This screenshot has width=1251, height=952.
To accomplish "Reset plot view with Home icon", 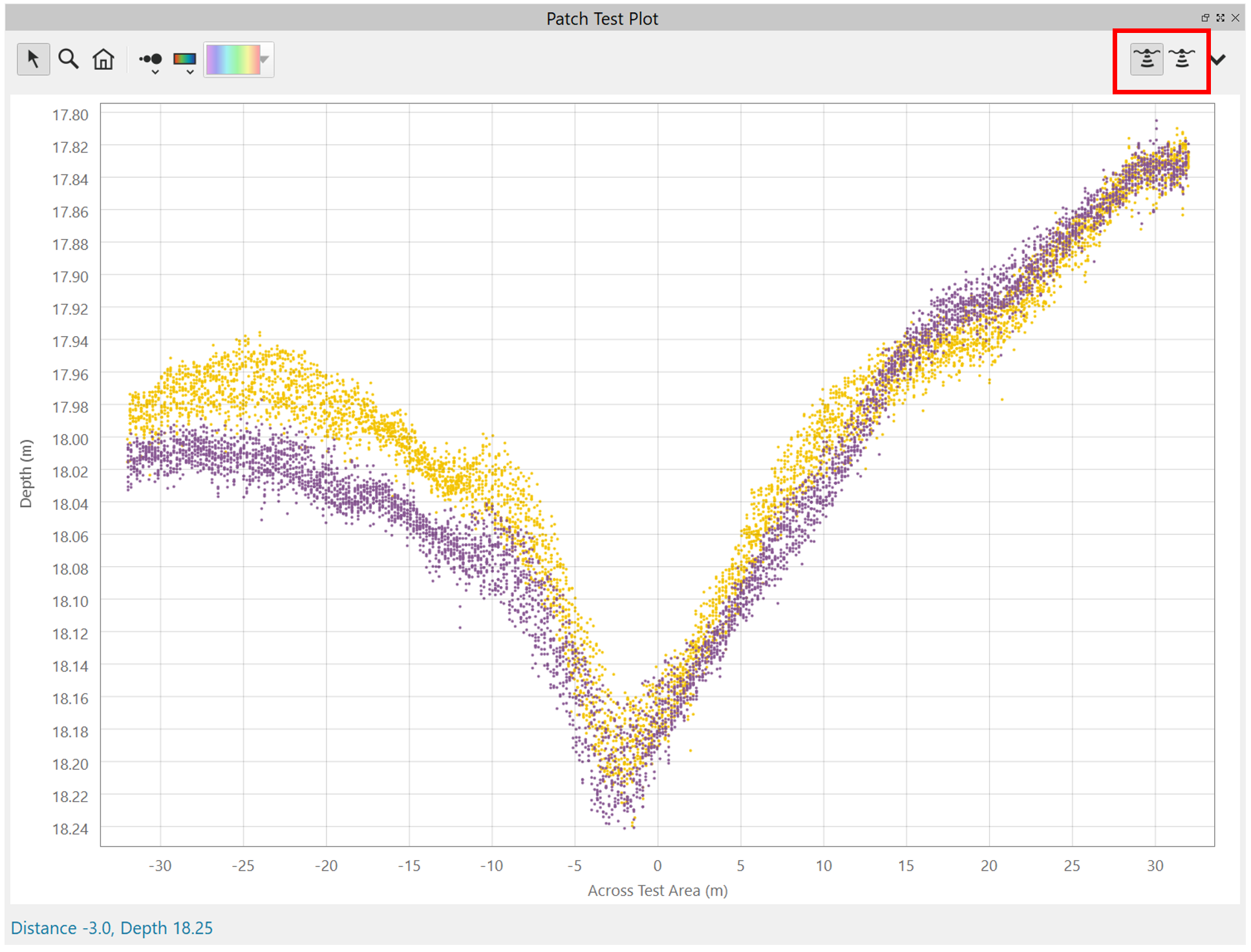I will (x=103, y=59).
